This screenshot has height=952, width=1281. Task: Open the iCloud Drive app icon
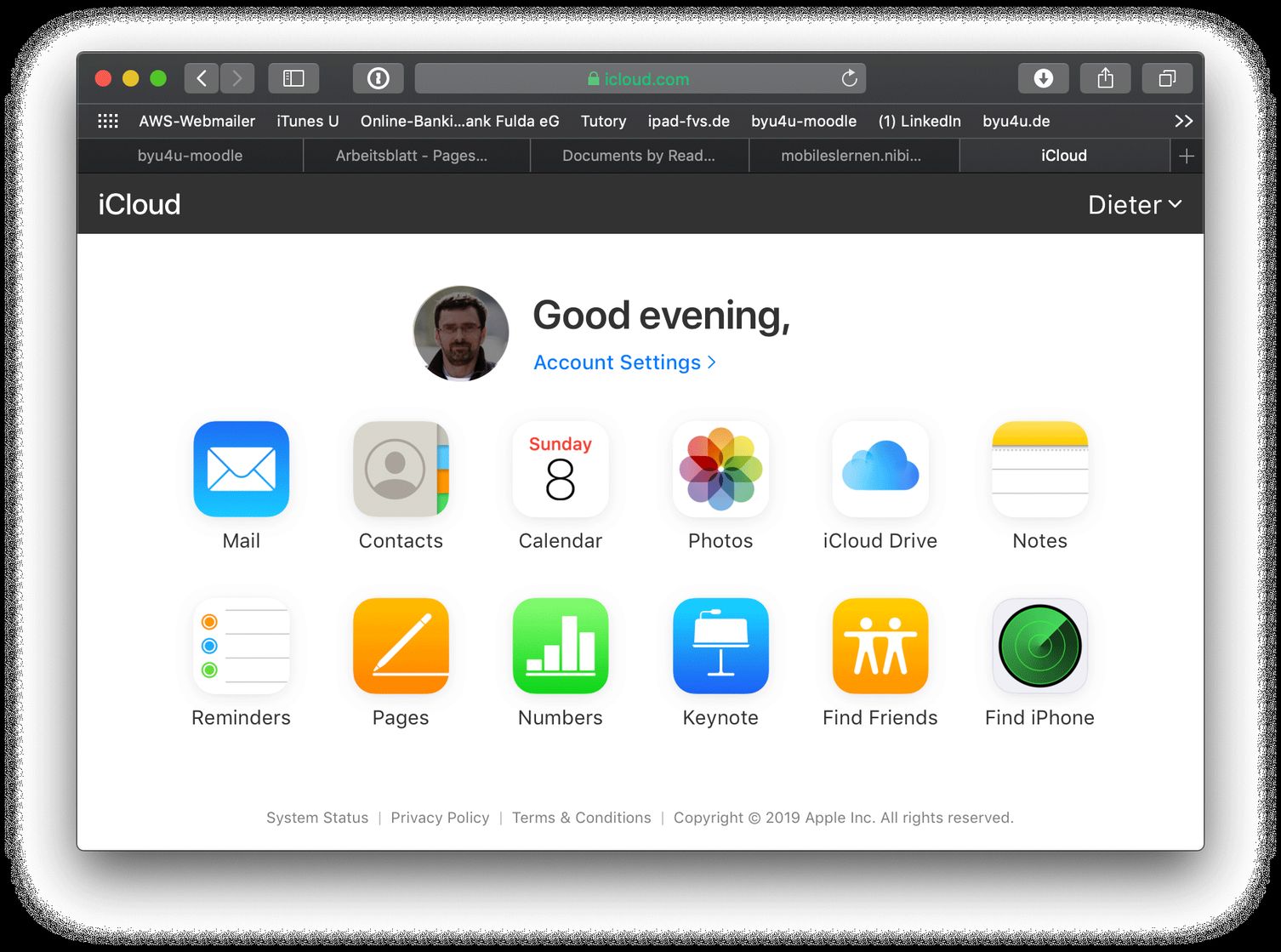click(x=880, y=469)
